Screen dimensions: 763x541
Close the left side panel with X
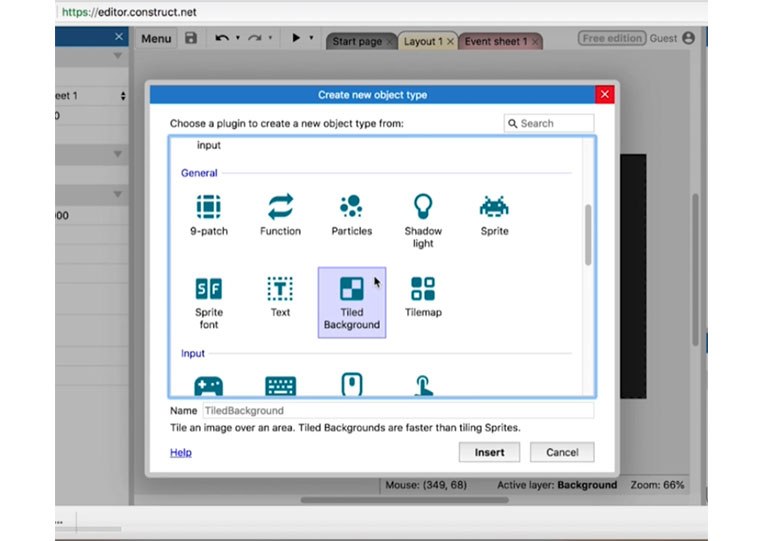(119, 36)
